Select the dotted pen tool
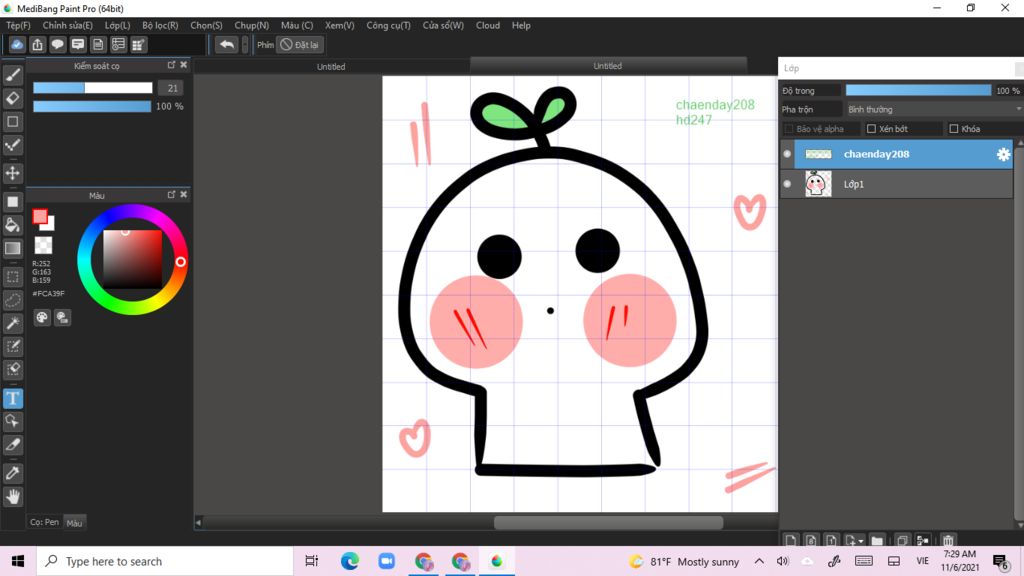The width and height of the screenshot is (1024, 576). pyautogui.click(x=12, y=145)
